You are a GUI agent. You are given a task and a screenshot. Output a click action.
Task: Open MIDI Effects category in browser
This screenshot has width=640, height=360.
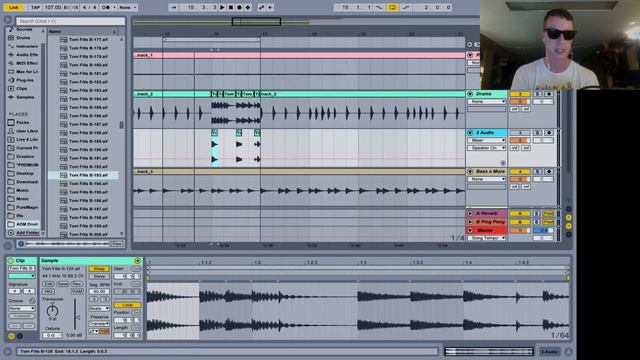[x=27, y=63]
